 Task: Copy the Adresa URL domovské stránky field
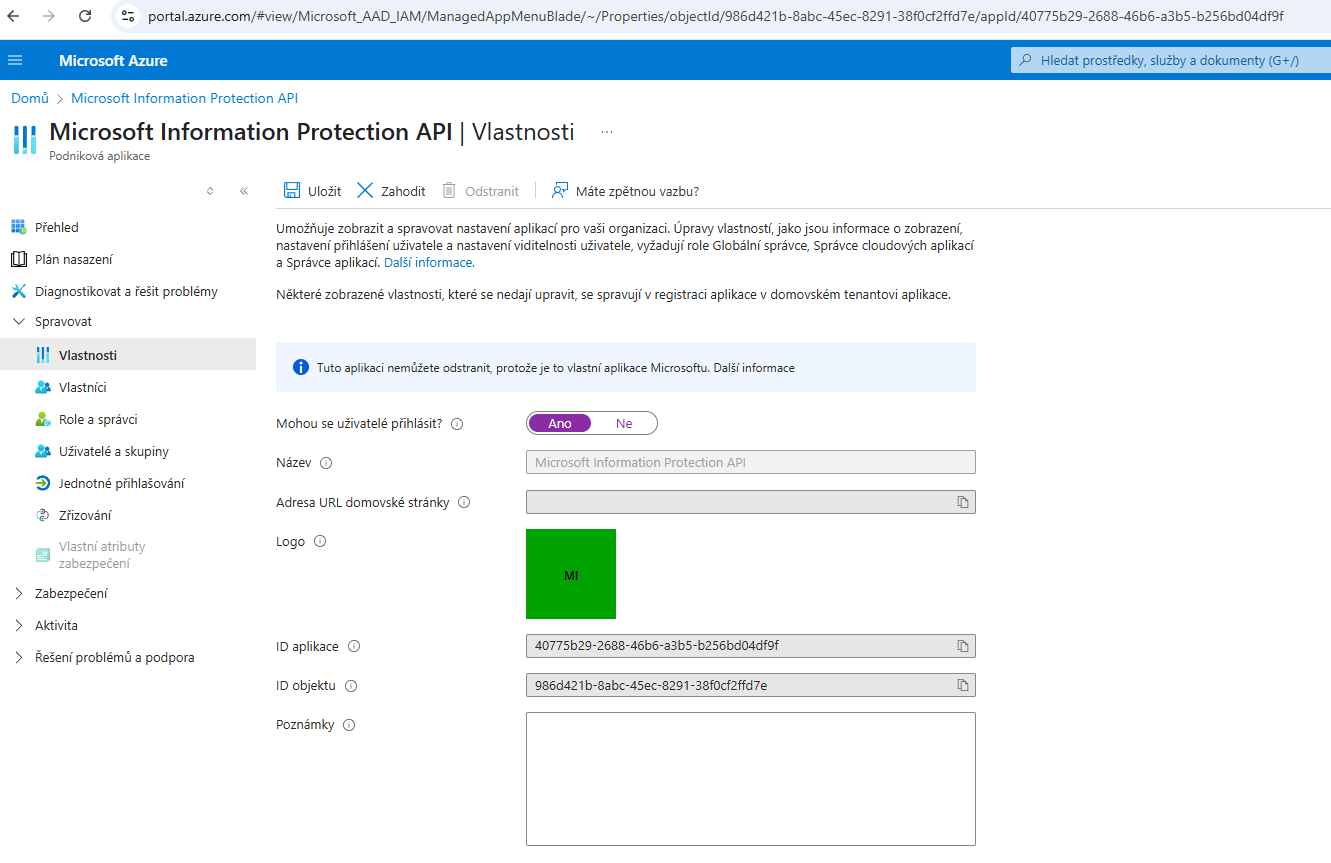(x=962, y=502)
